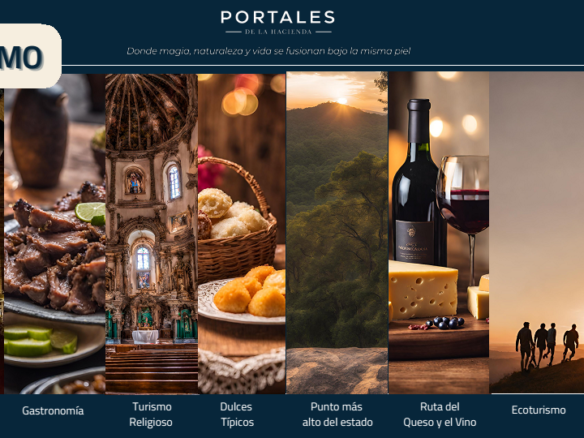Click the setting sun over the hills

(342, 101)
